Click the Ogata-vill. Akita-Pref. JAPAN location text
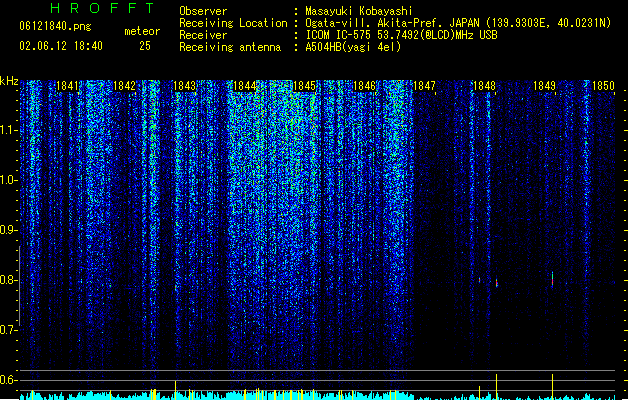Screen dimensions: 629x400 click(x=458, y=23)
